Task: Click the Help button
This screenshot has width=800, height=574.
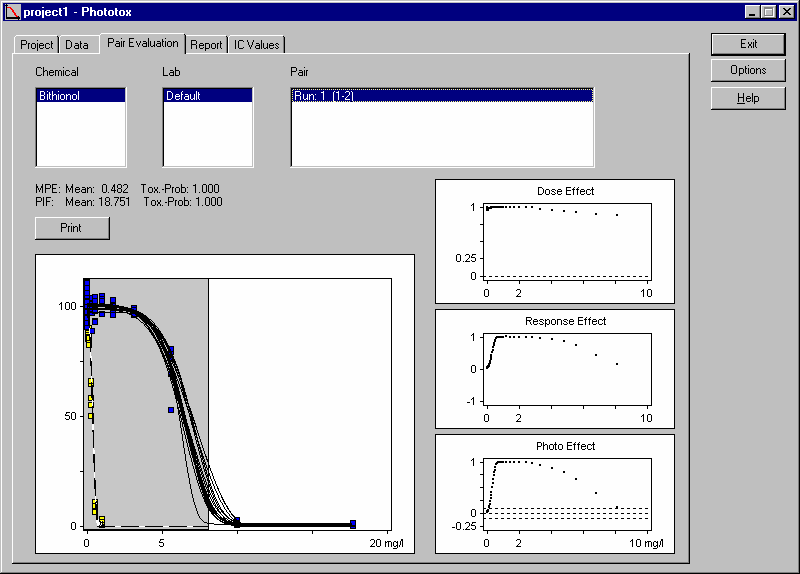Action: 748,98
